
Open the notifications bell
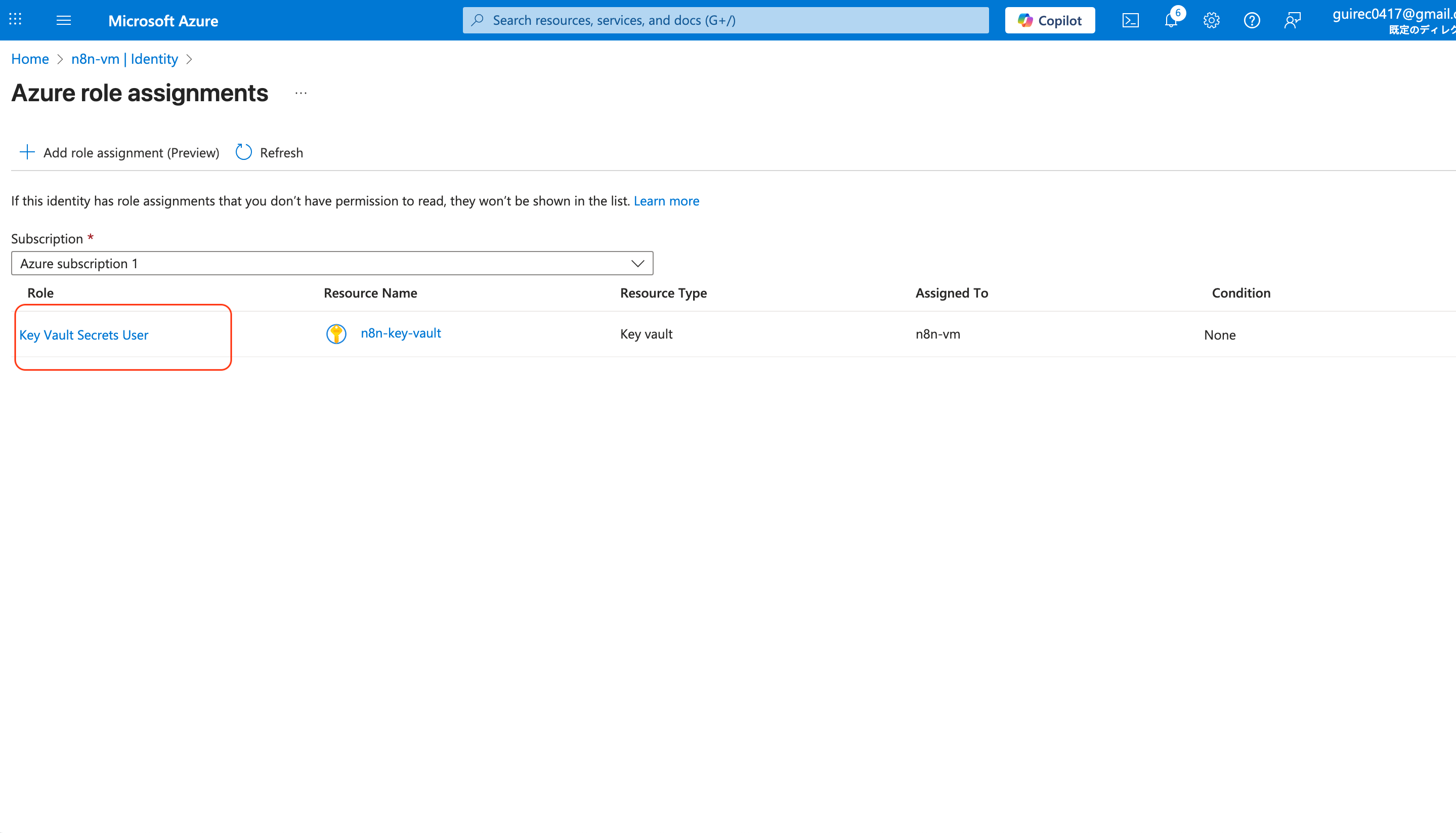(x=1171, y=21)
